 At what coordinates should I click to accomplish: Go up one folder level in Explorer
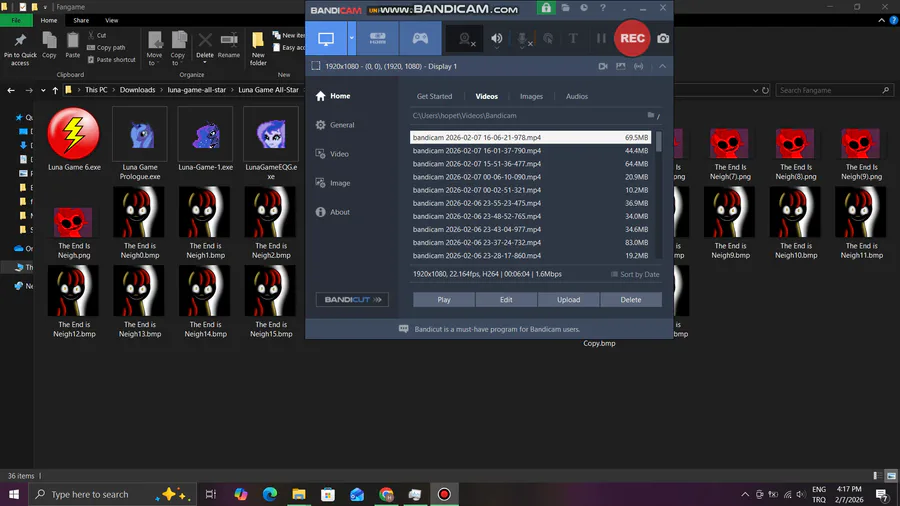click(55, 90)
